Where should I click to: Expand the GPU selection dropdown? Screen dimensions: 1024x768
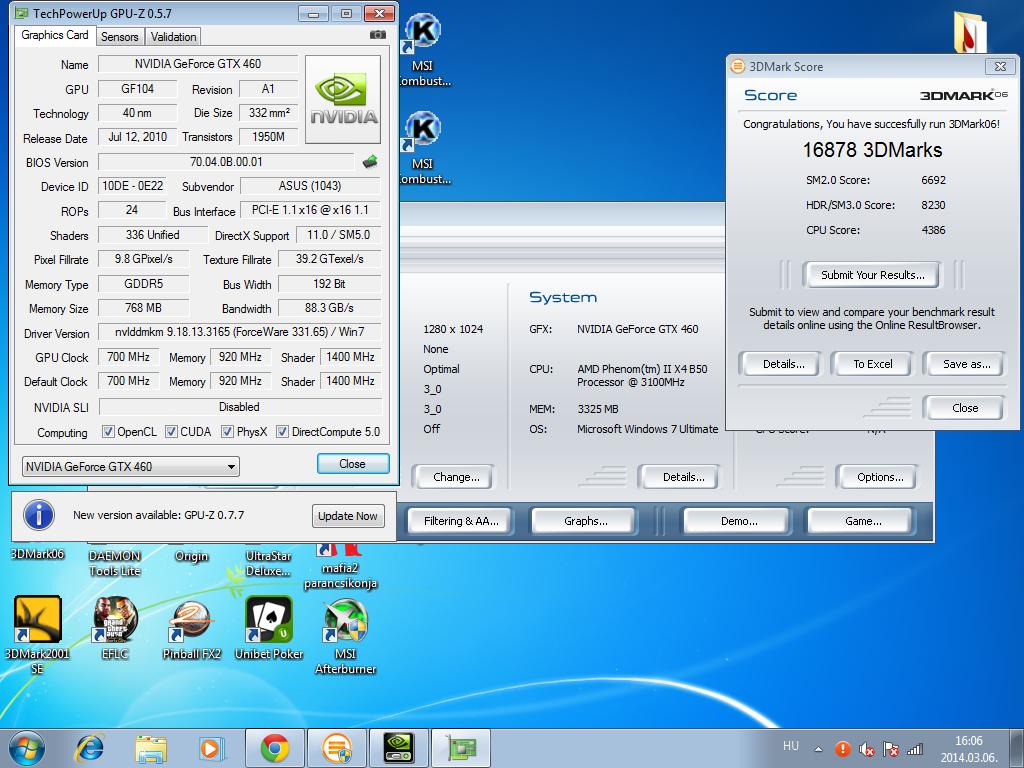coord(130,466)
